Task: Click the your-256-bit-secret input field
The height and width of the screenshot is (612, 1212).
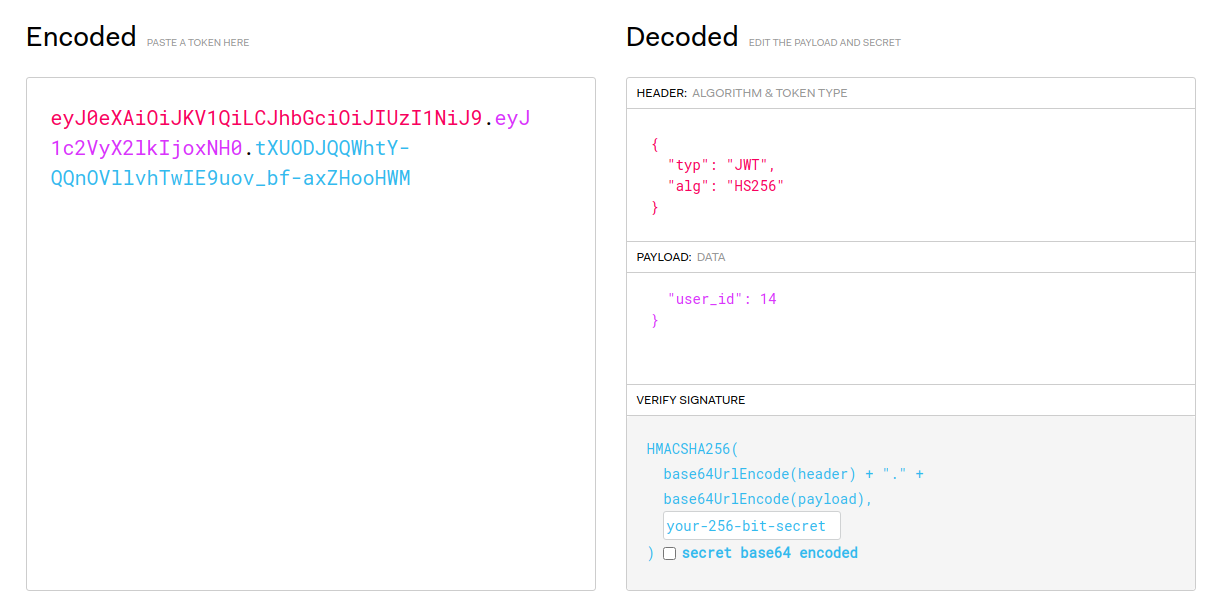Action: pos(752,526)
